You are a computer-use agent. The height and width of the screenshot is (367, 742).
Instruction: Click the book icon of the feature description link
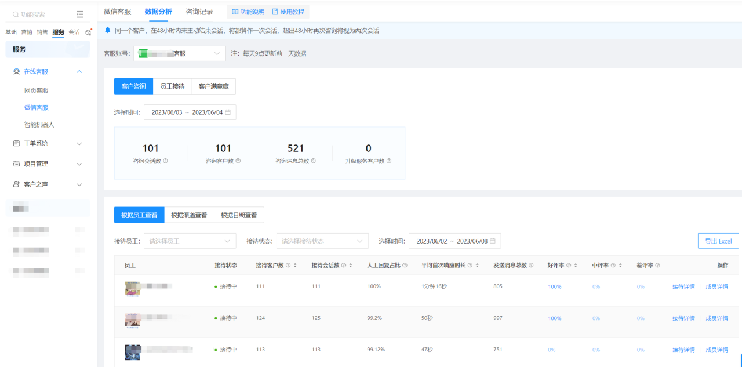coord(235,11)
